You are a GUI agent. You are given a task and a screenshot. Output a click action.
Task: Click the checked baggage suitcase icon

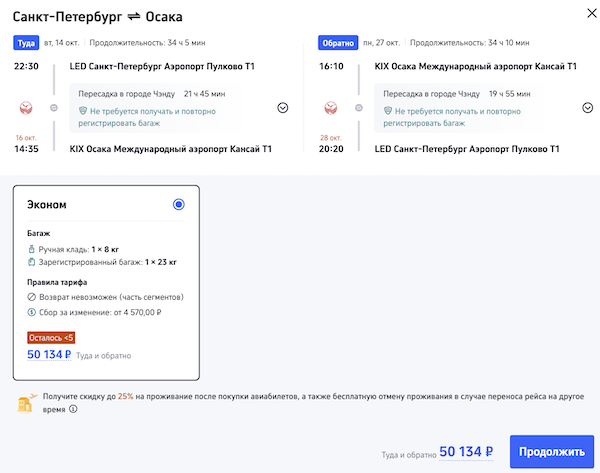coord(31,262)
